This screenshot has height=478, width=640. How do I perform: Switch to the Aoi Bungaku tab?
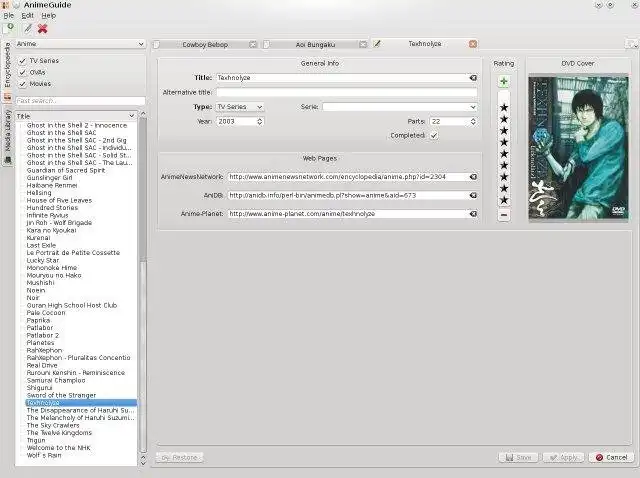[315, 44]
